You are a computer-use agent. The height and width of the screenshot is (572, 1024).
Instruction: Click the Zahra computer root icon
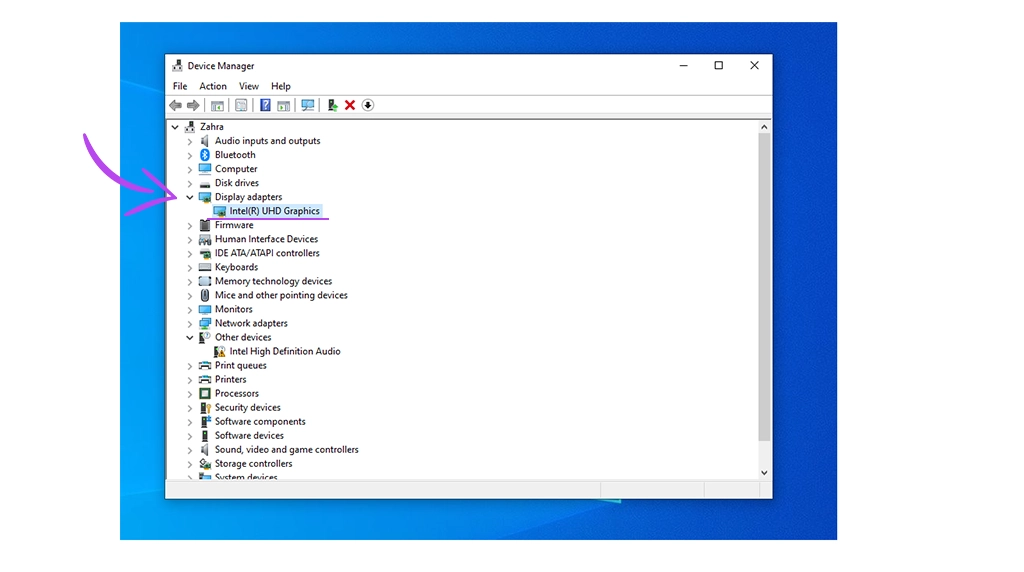click(190, 127)
